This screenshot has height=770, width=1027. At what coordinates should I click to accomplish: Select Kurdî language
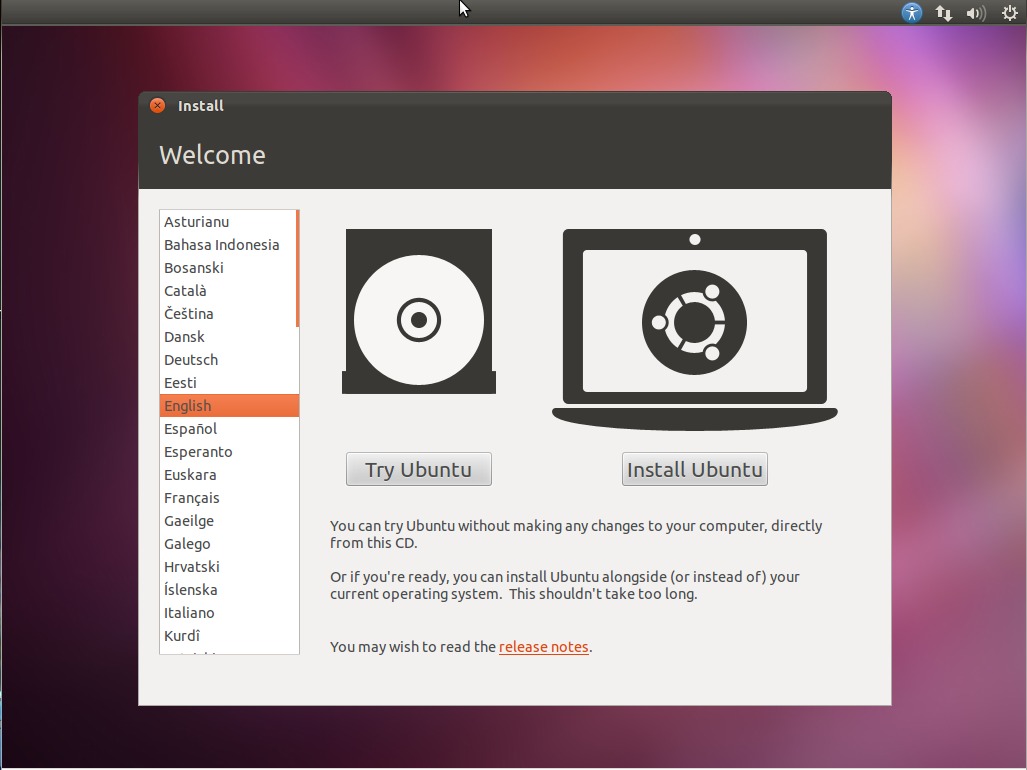(x=228, y=636)
